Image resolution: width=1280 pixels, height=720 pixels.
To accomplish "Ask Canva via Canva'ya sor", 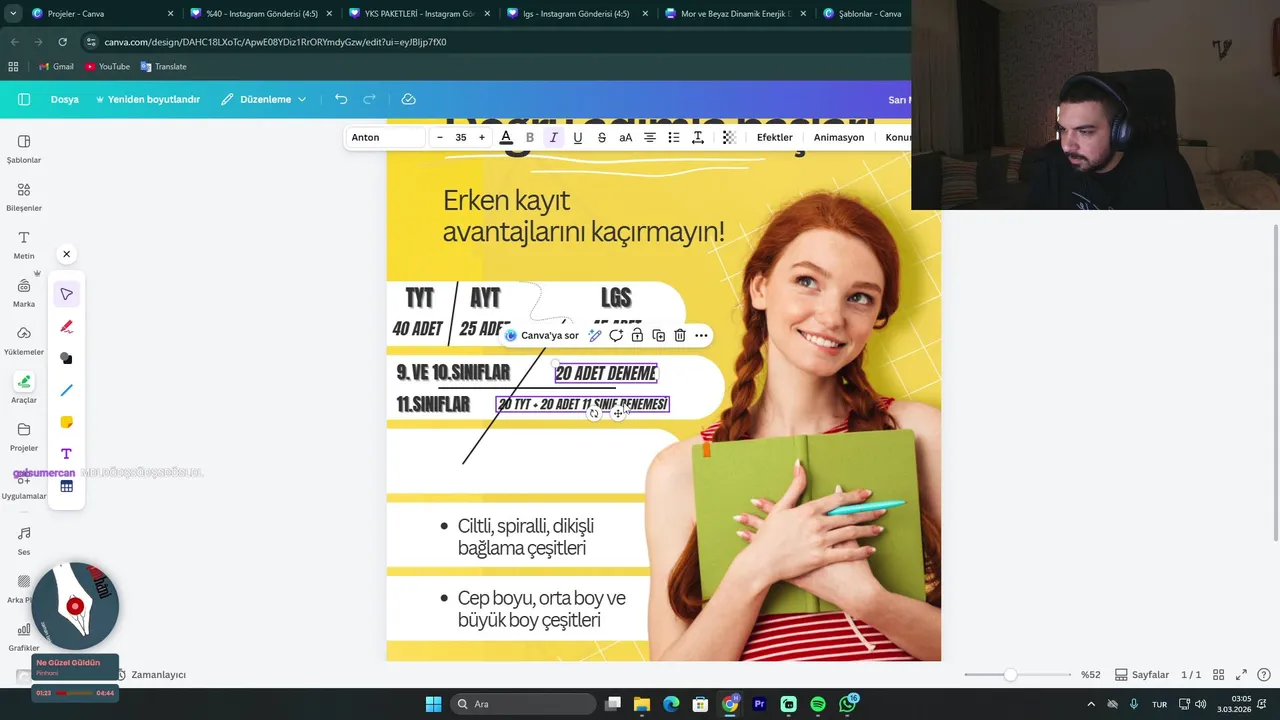I will coord(542,336).
